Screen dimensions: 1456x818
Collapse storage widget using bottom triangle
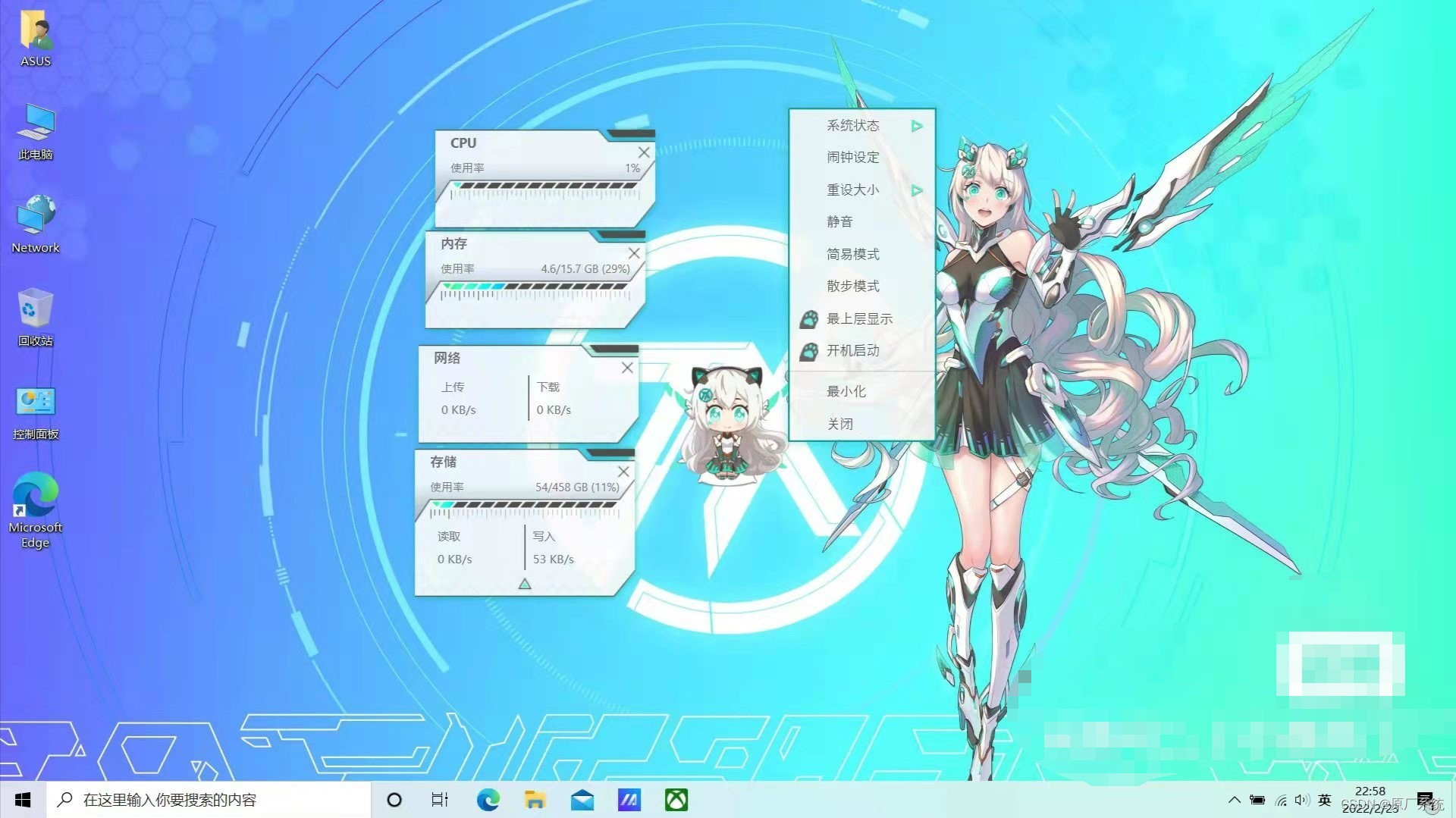[524, 584]
